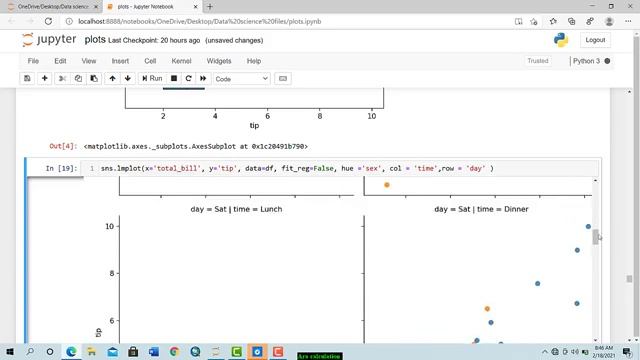
Task: Open the Collections icon
Action: (x=571, y=21)
